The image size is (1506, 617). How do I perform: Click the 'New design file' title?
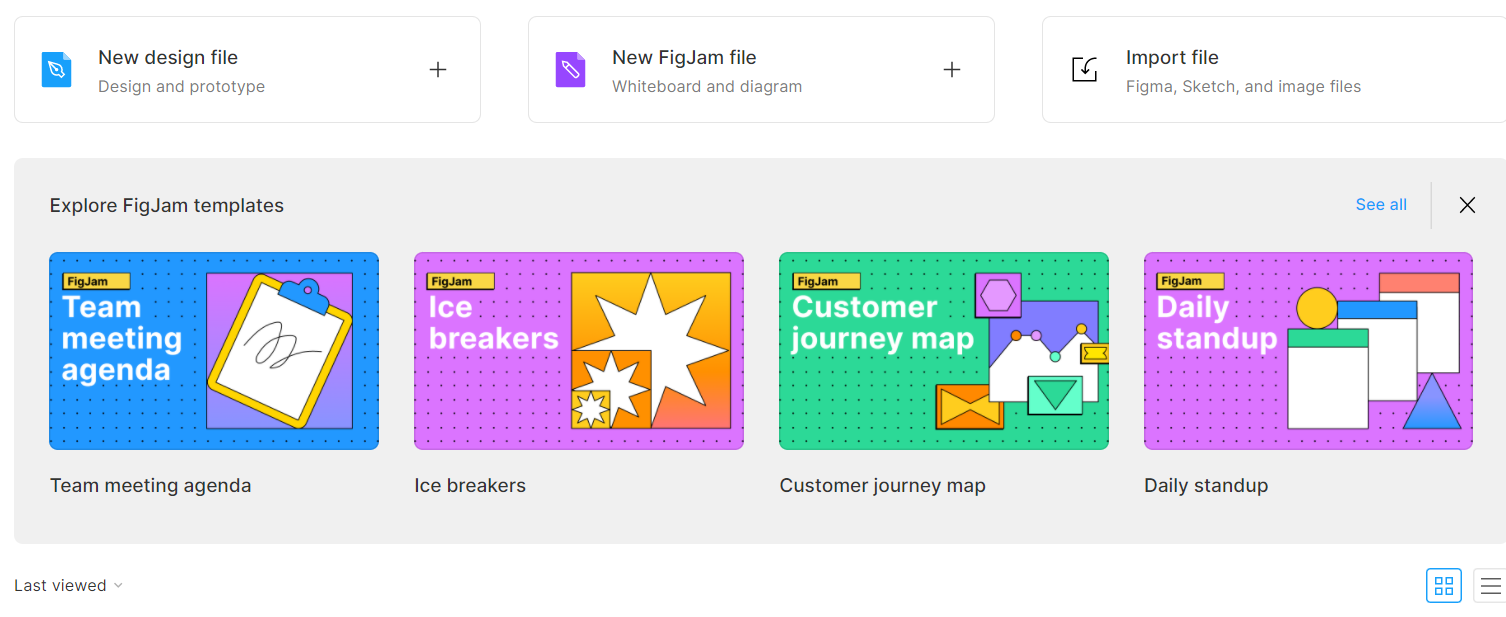[x=168, y=58]
